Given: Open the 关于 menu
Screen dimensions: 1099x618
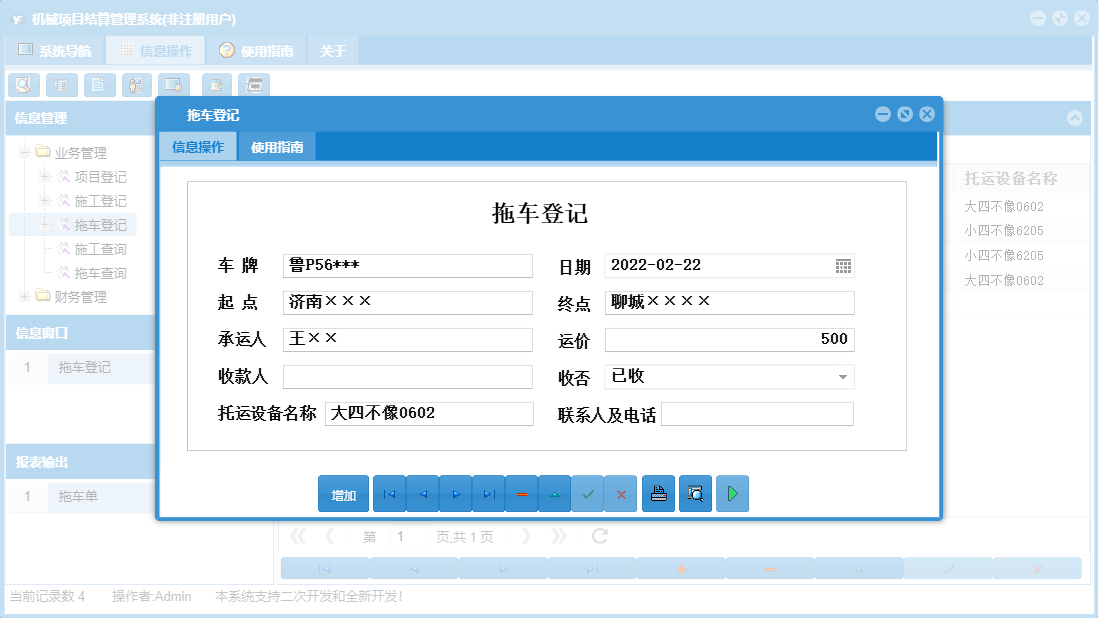Looking at the screenshot, I should pyautogui.click(x=332, y=49).
